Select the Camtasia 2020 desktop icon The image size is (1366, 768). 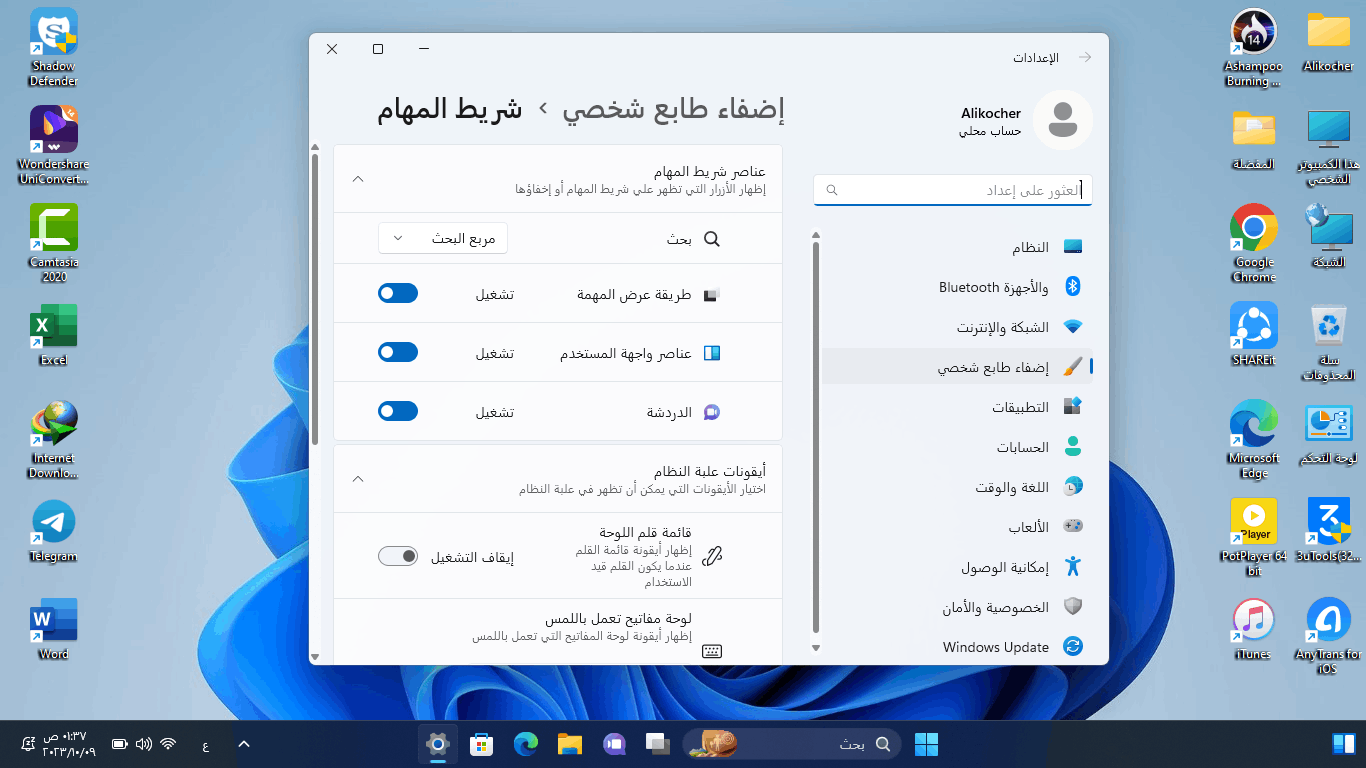coord(54,244)
